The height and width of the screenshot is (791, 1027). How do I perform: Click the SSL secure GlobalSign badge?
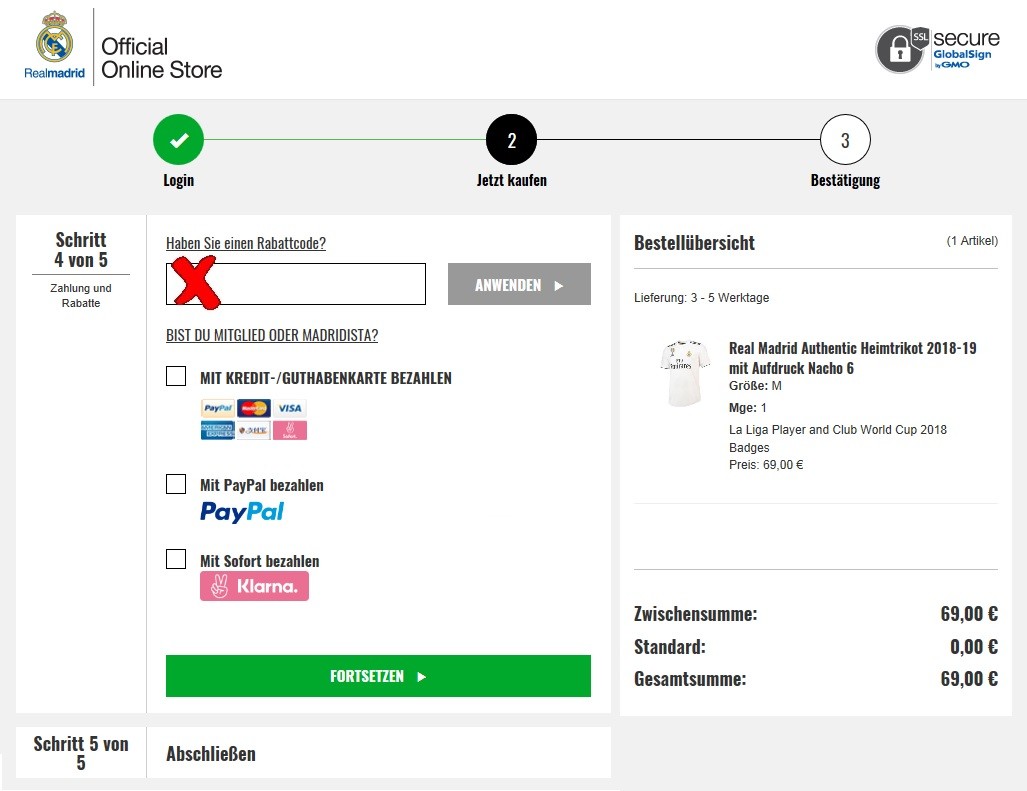tap(938, 49)
